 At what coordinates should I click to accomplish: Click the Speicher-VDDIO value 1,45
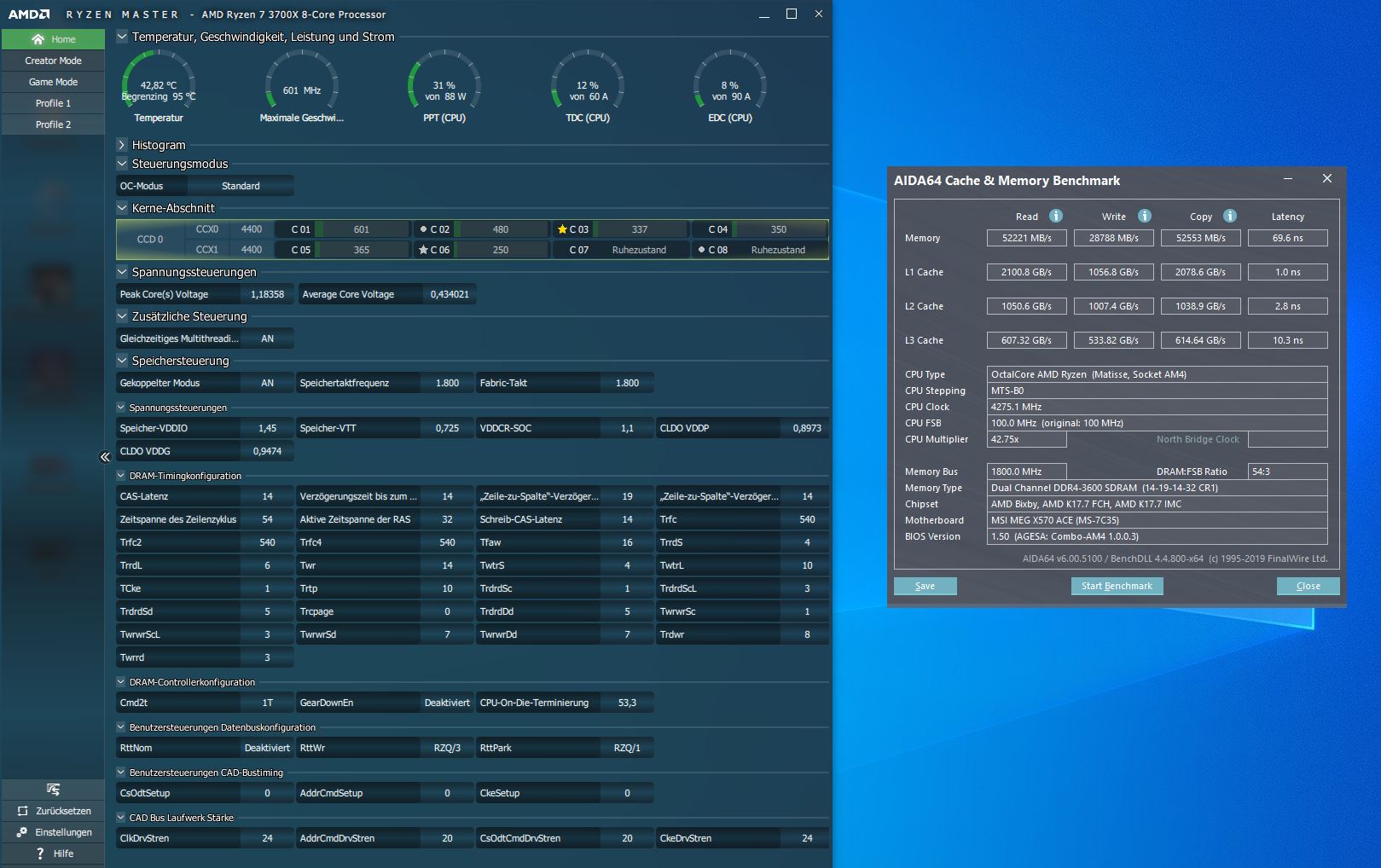pyautogui.click(x=267, y=428)
